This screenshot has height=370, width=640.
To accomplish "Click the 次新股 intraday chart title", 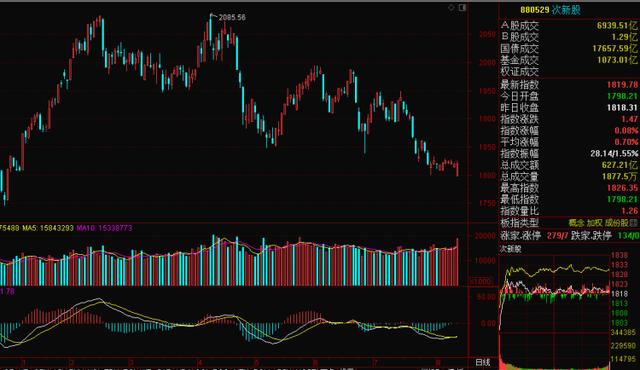I will pyautogui.click(x=510, y=248).
